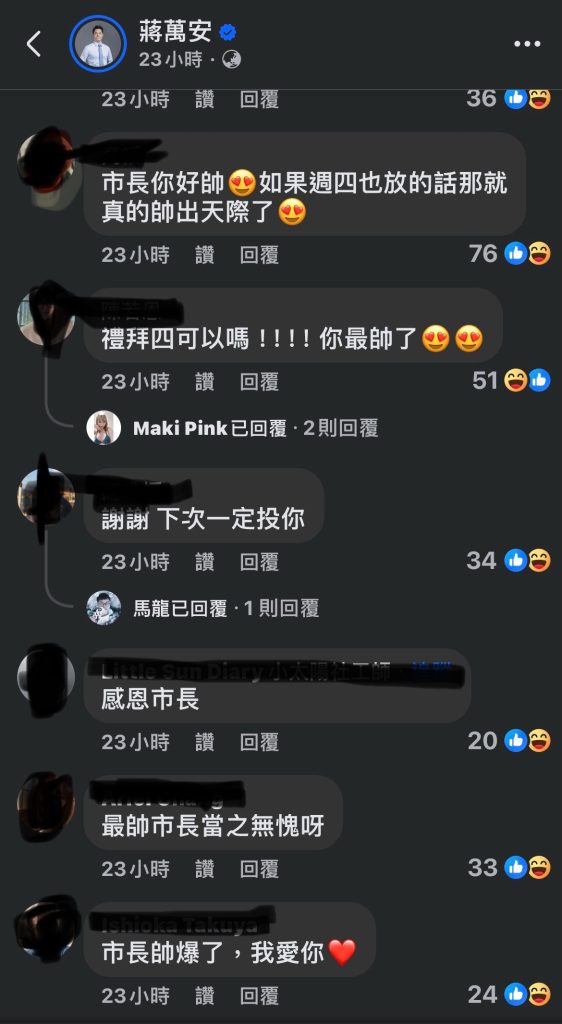
Task: View the 20 reactions on 感恩市長
Action: [x=509, y=741]
